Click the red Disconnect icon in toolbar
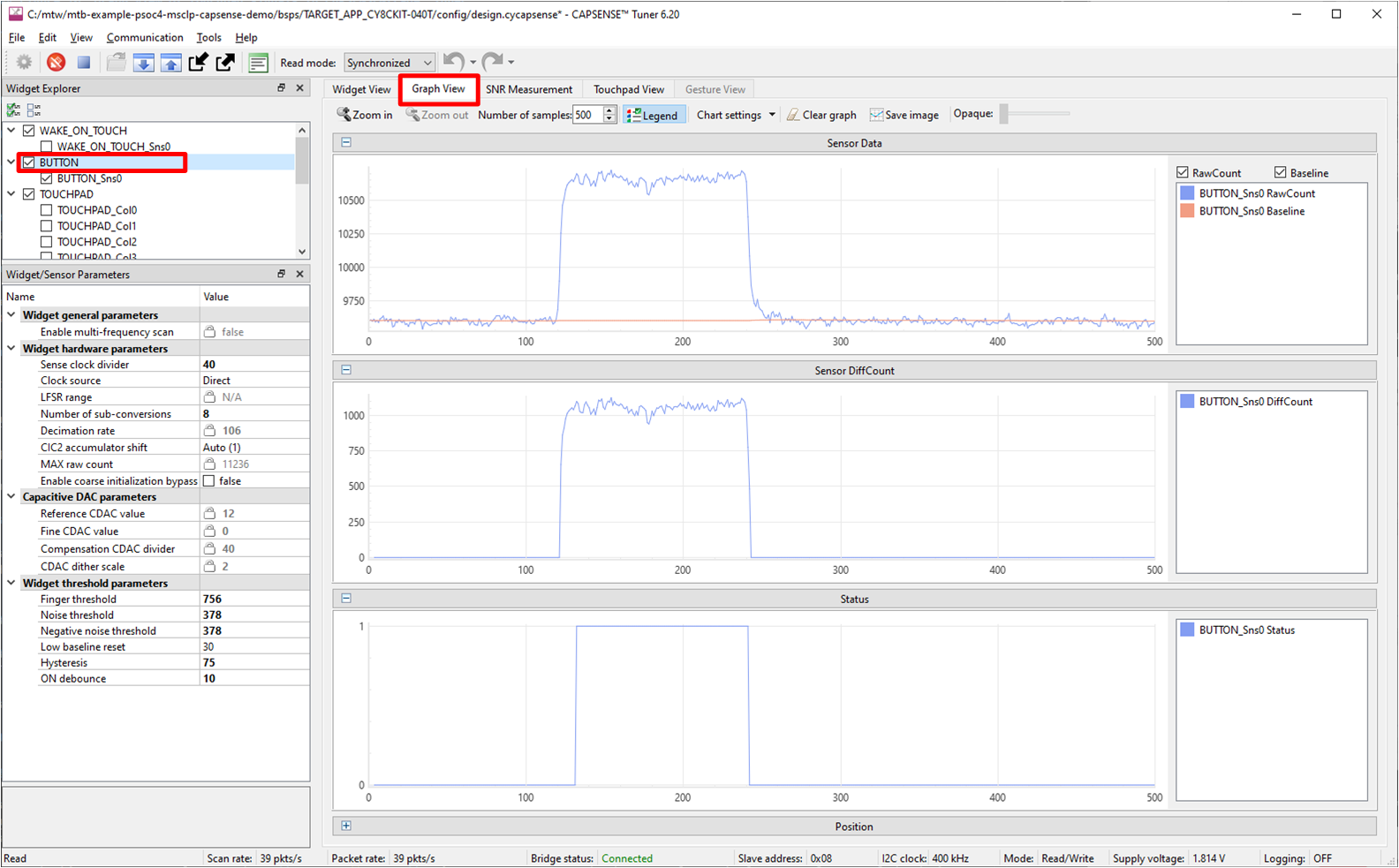Screen dimensions: 1399x868 coord(56,62)
